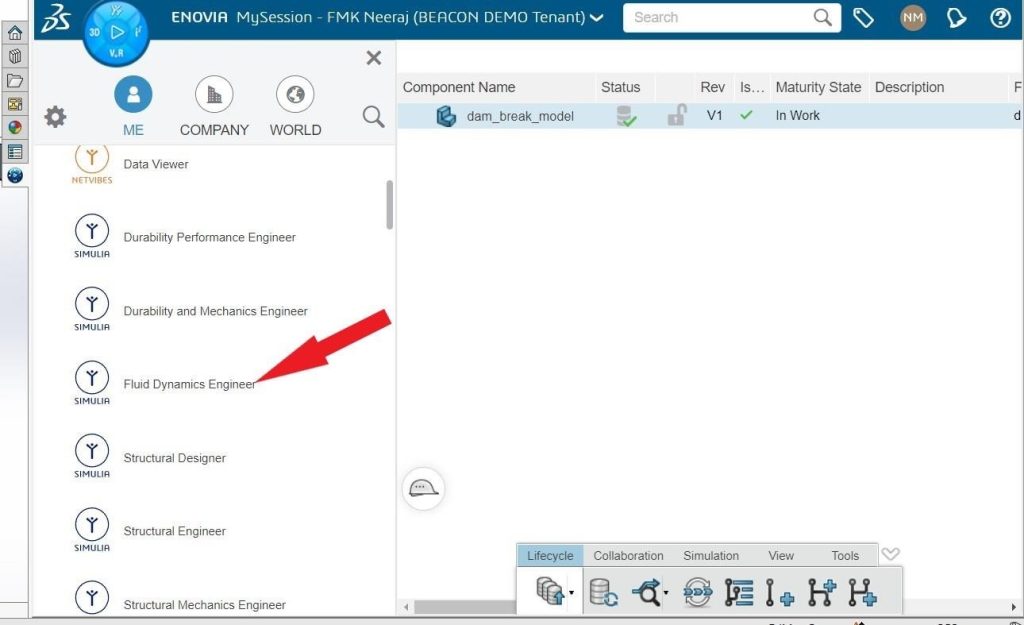Open Fluid Dynamics Engineer role

[x=189, y=384]
